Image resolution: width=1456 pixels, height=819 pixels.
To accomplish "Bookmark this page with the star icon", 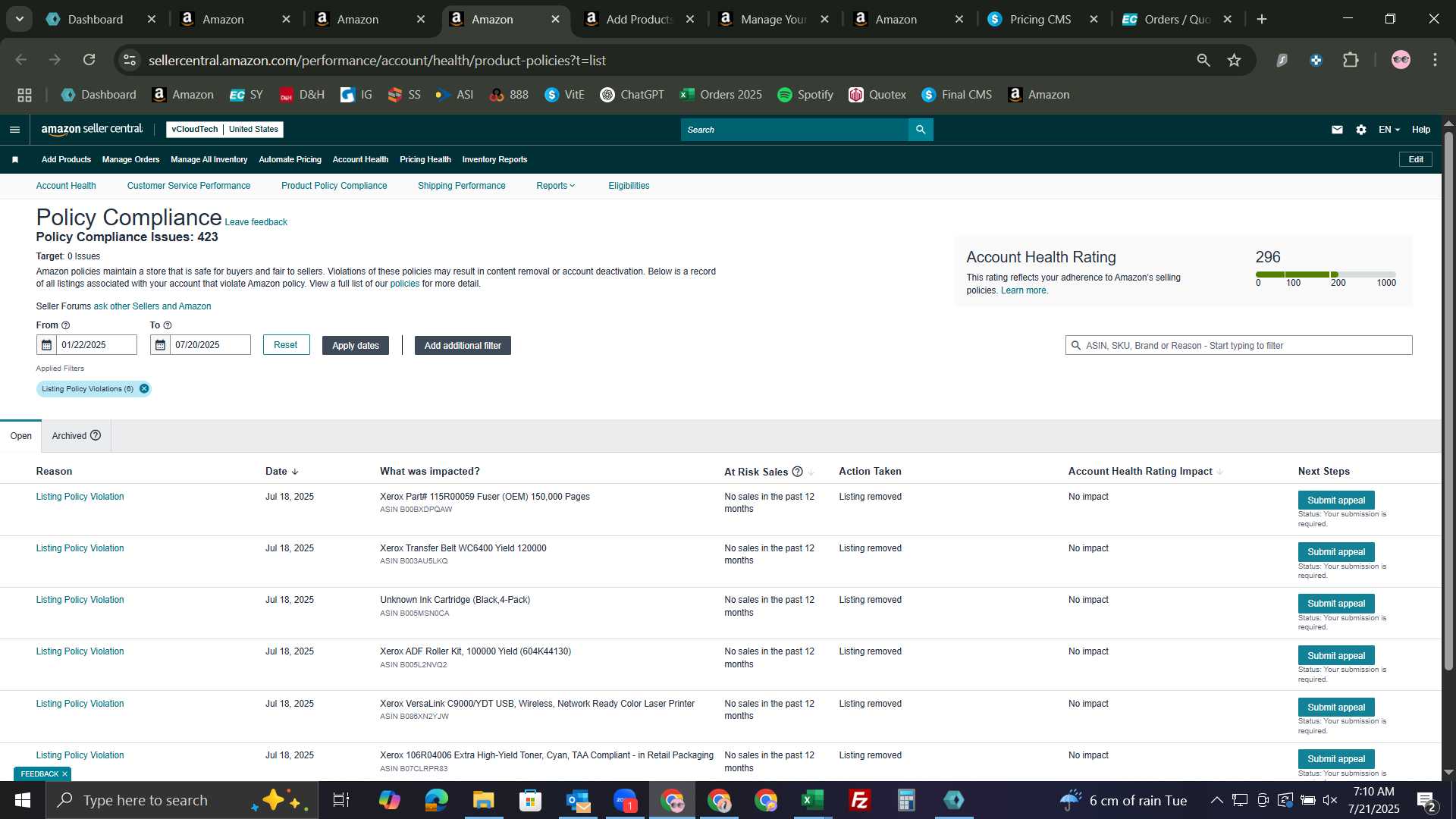I will tap(1235, 60).
